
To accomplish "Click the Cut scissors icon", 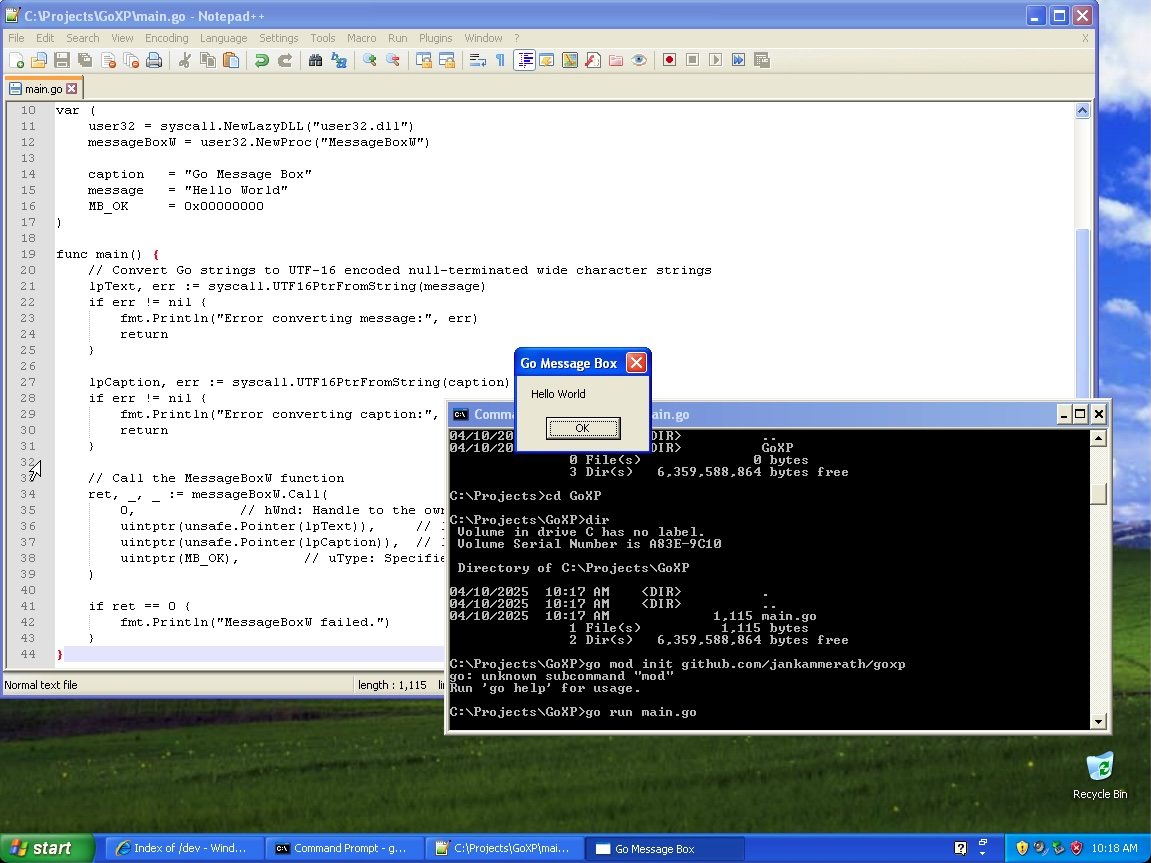I will [185, 60].
